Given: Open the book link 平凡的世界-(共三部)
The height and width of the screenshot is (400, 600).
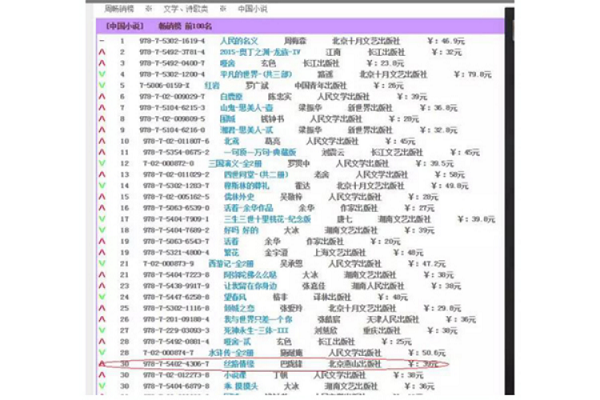Looking at the screenshot, I should (251, 74).
